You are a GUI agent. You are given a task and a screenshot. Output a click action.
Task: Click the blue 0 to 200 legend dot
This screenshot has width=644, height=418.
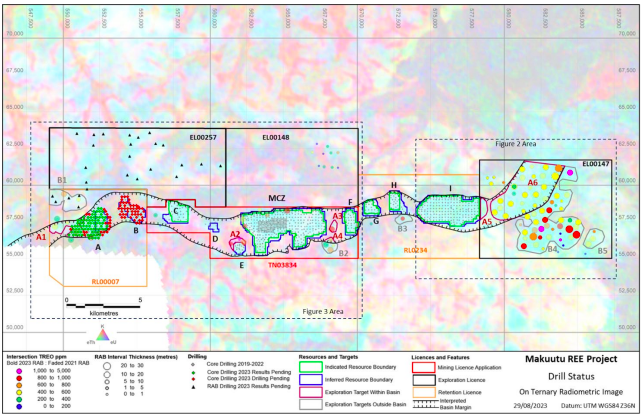click(19, 406)
